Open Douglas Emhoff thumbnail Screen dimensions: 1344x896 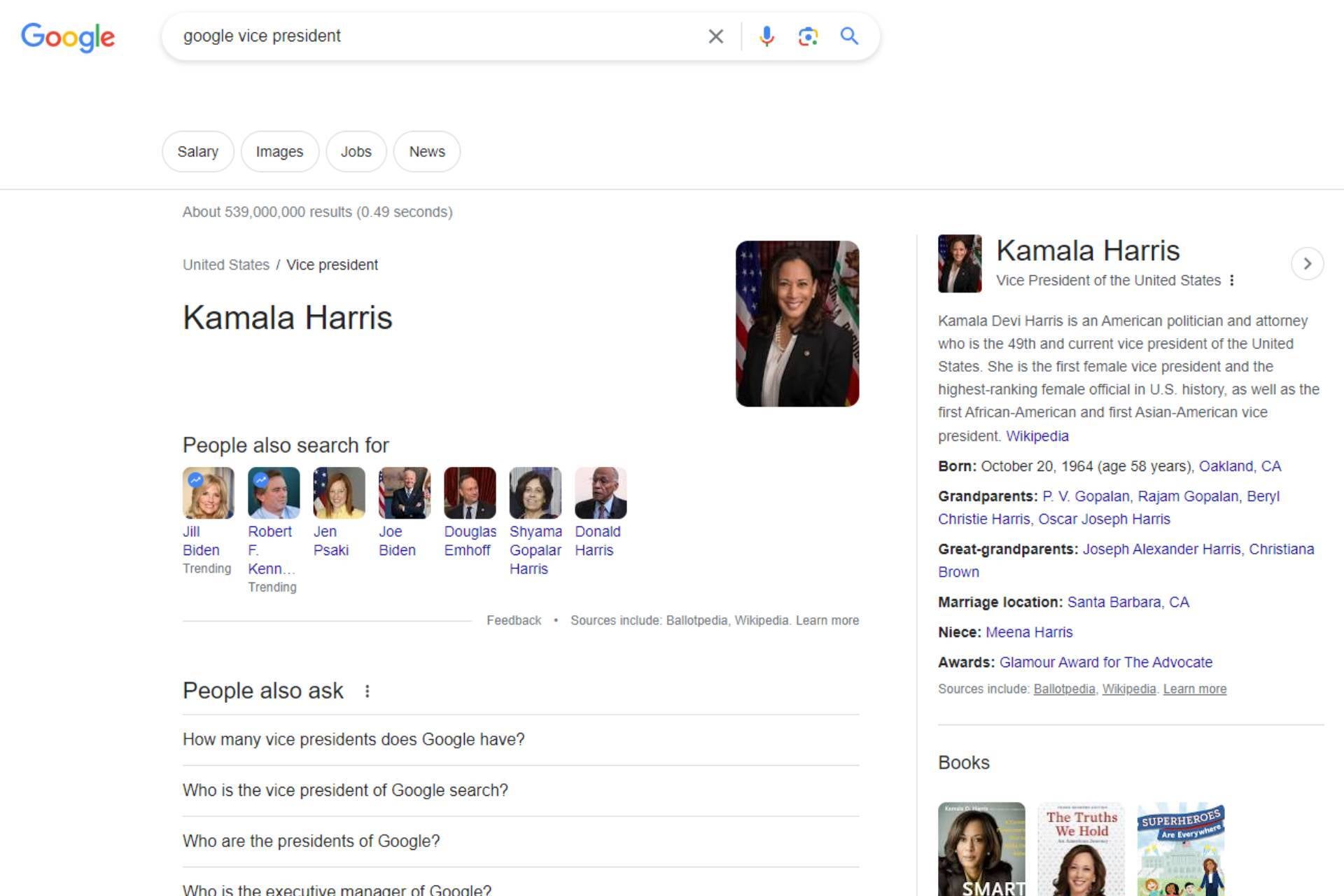[470, 493]
